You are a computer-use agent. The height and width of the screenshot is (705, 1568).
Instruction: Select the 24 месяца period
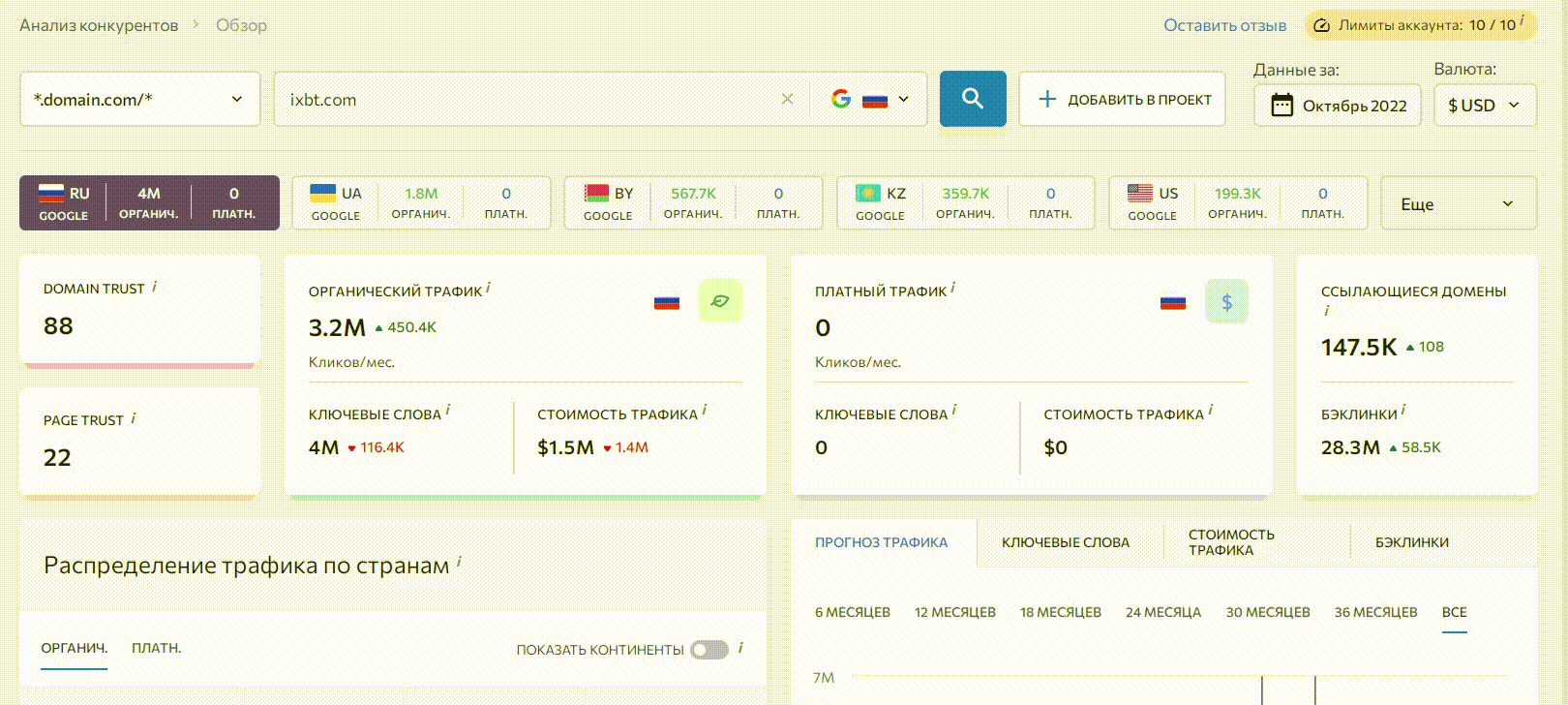tap(1163, 612)
